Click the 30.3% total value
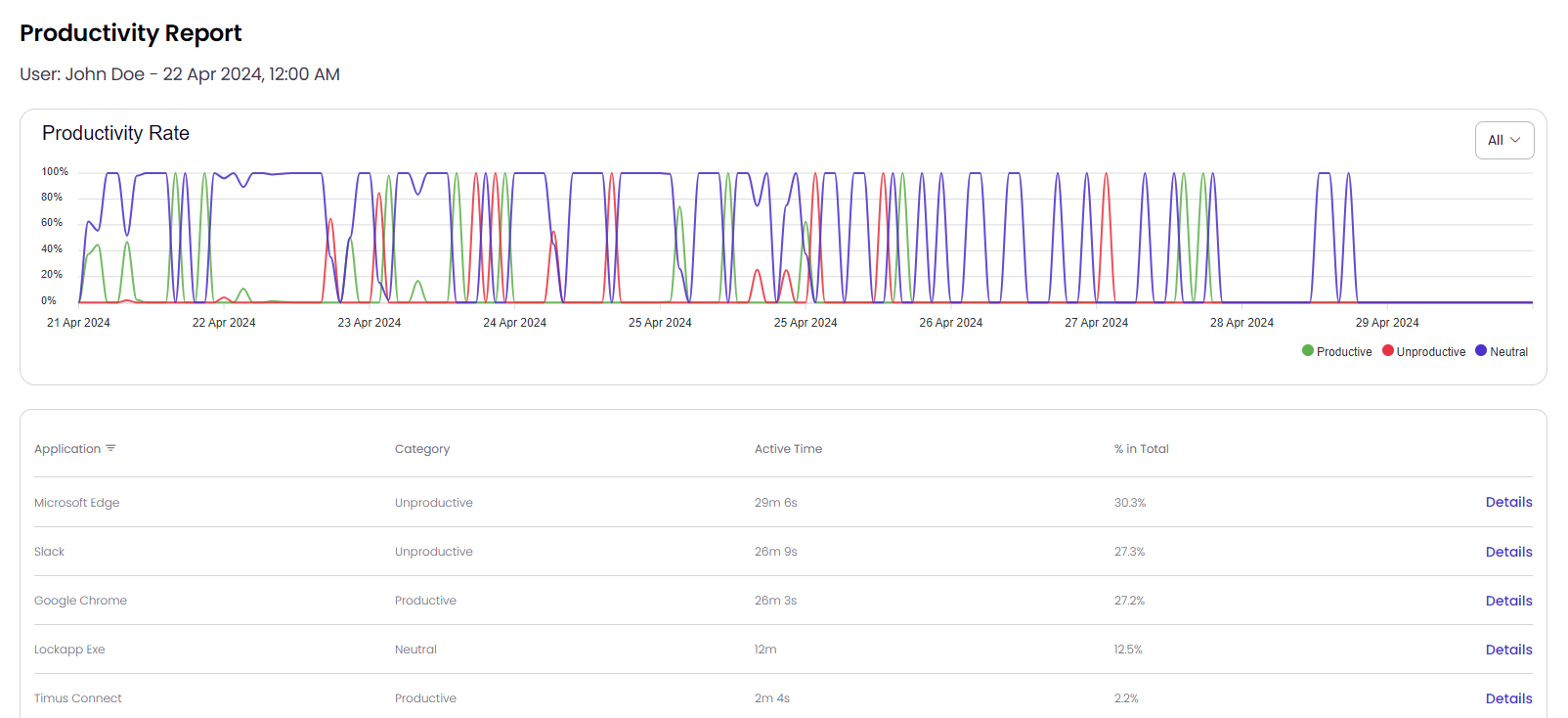Screen dimensions: 1568x718 pos(1130,503)
